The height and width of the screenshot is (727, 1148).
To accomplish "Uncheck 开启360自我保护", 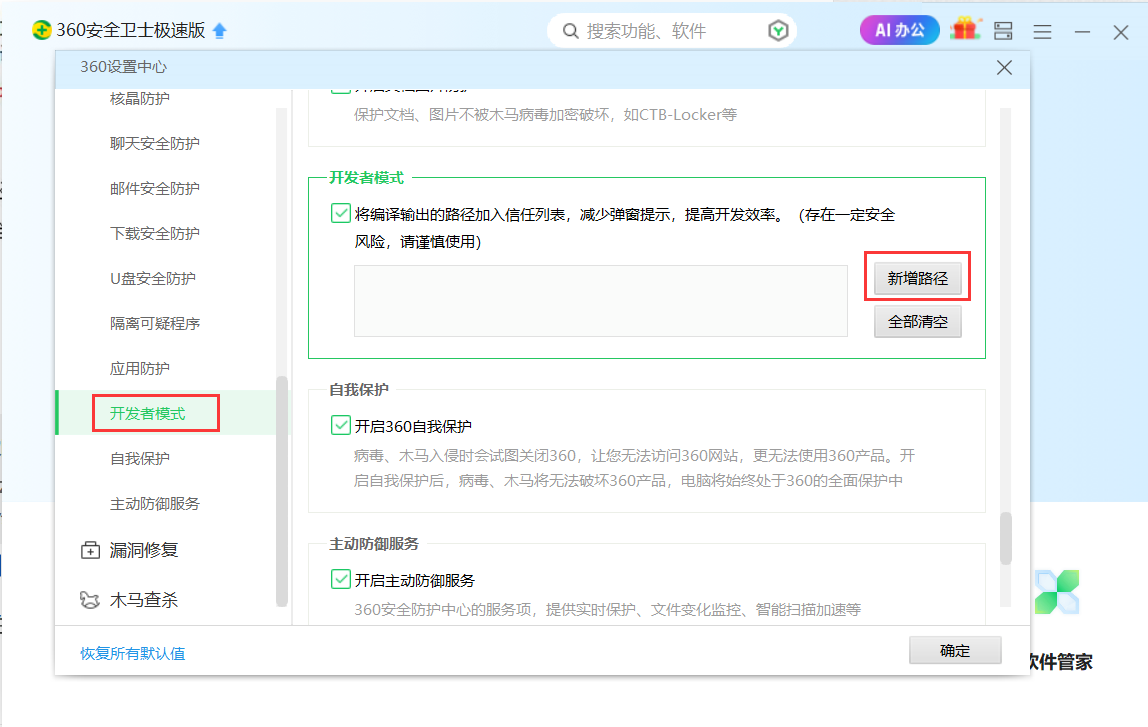I will coord(340,425).
